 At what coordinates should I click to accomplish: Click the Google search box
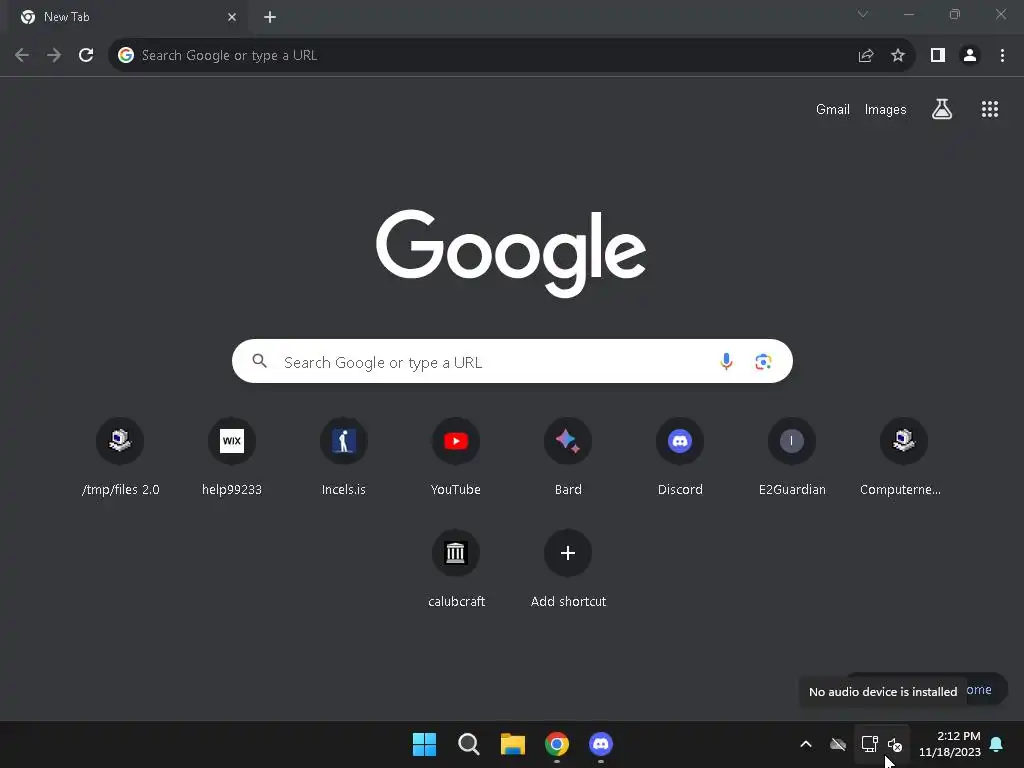click(x=512, y=361)
